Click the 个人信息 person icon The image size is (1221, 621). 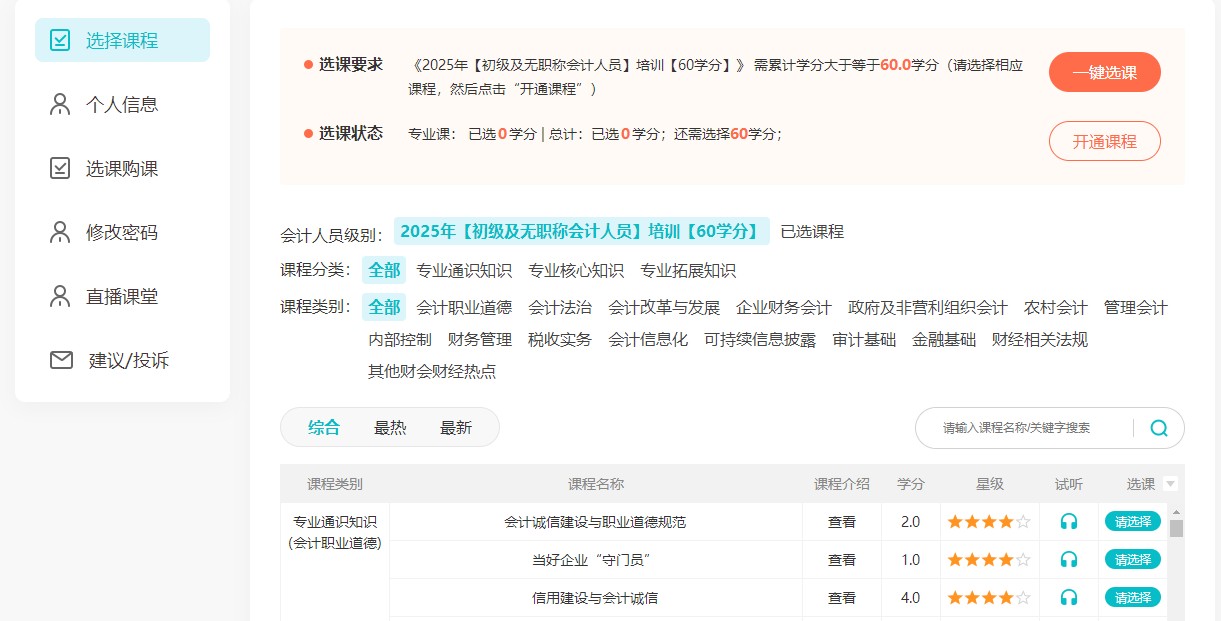coord(61,105)
